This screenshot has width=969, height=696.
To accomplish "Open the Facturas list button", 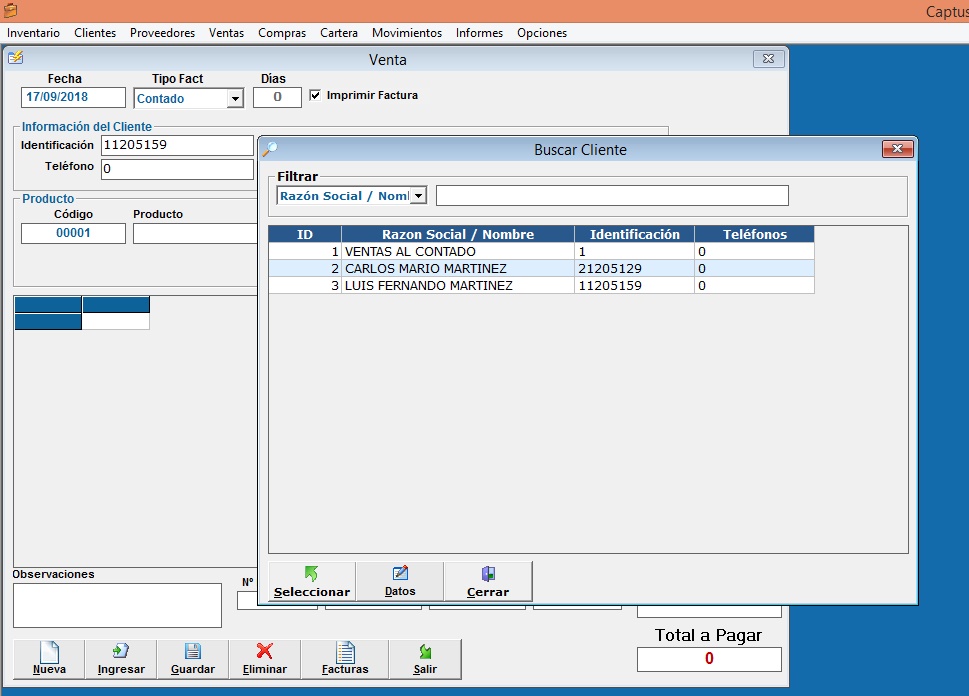I will [x=345, y=659].
